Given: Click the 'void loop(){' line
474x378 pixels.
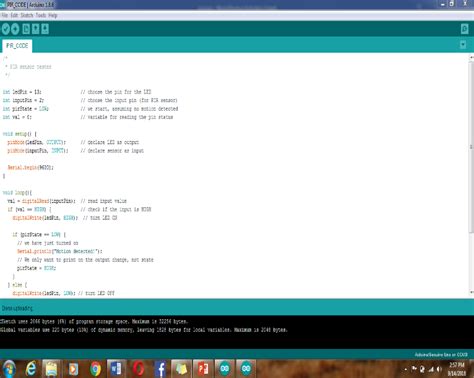Looking at the screenshot, I should [x=17, y=193].
